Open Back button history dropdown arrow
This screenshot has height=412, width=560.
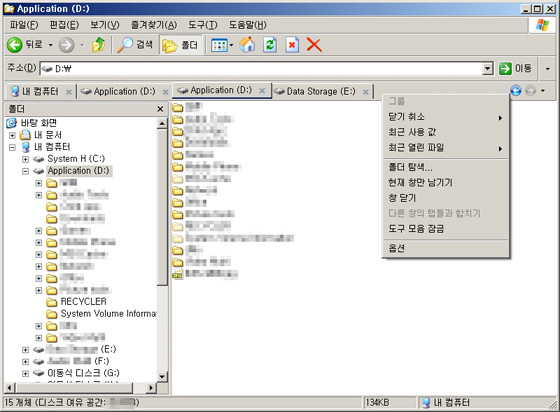51,45
